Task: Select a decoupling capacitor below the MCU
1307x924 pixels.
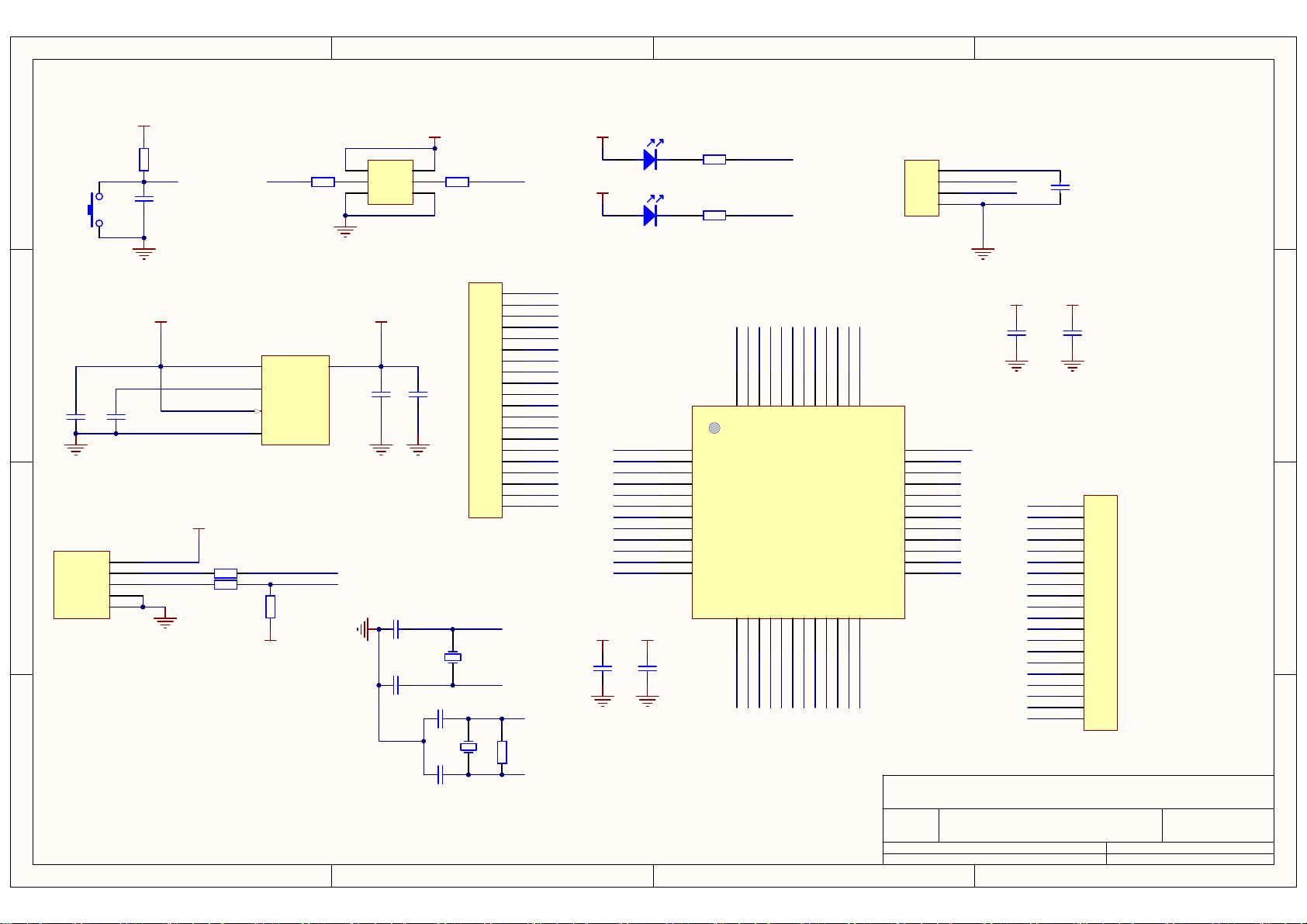Action: pyautogui.click(x=603, y=667)
